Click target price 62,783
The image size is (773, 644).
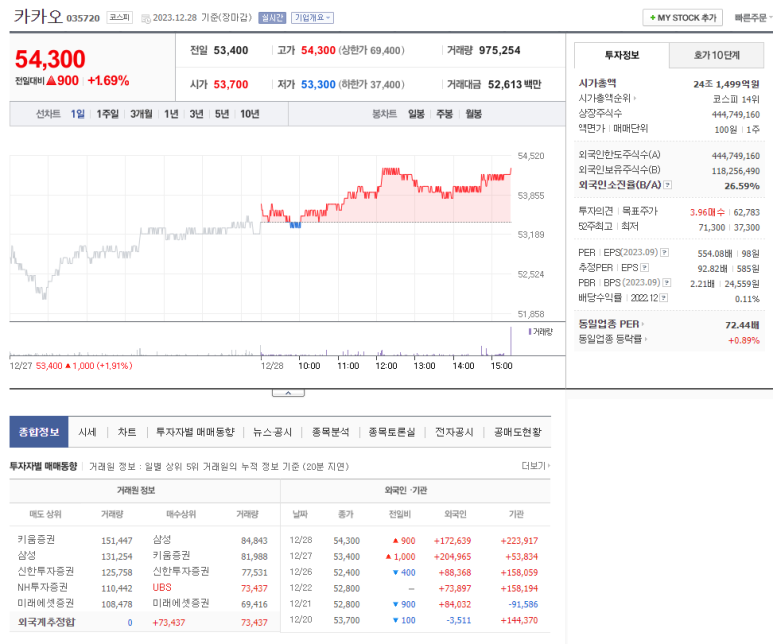pyautogui.click(x=746, y=213)
